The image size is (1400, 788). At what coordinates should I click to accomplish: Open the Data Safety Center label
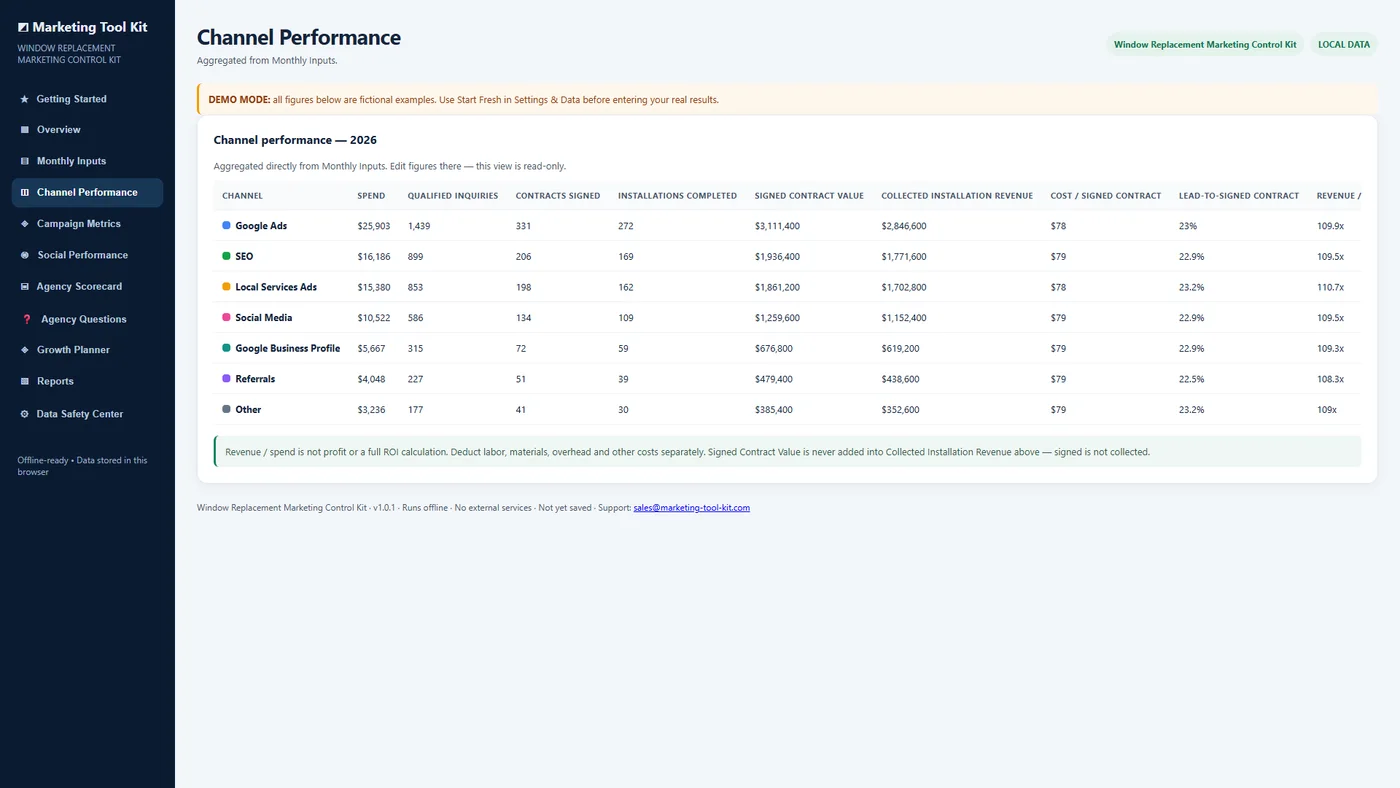[x=80, y=414]
